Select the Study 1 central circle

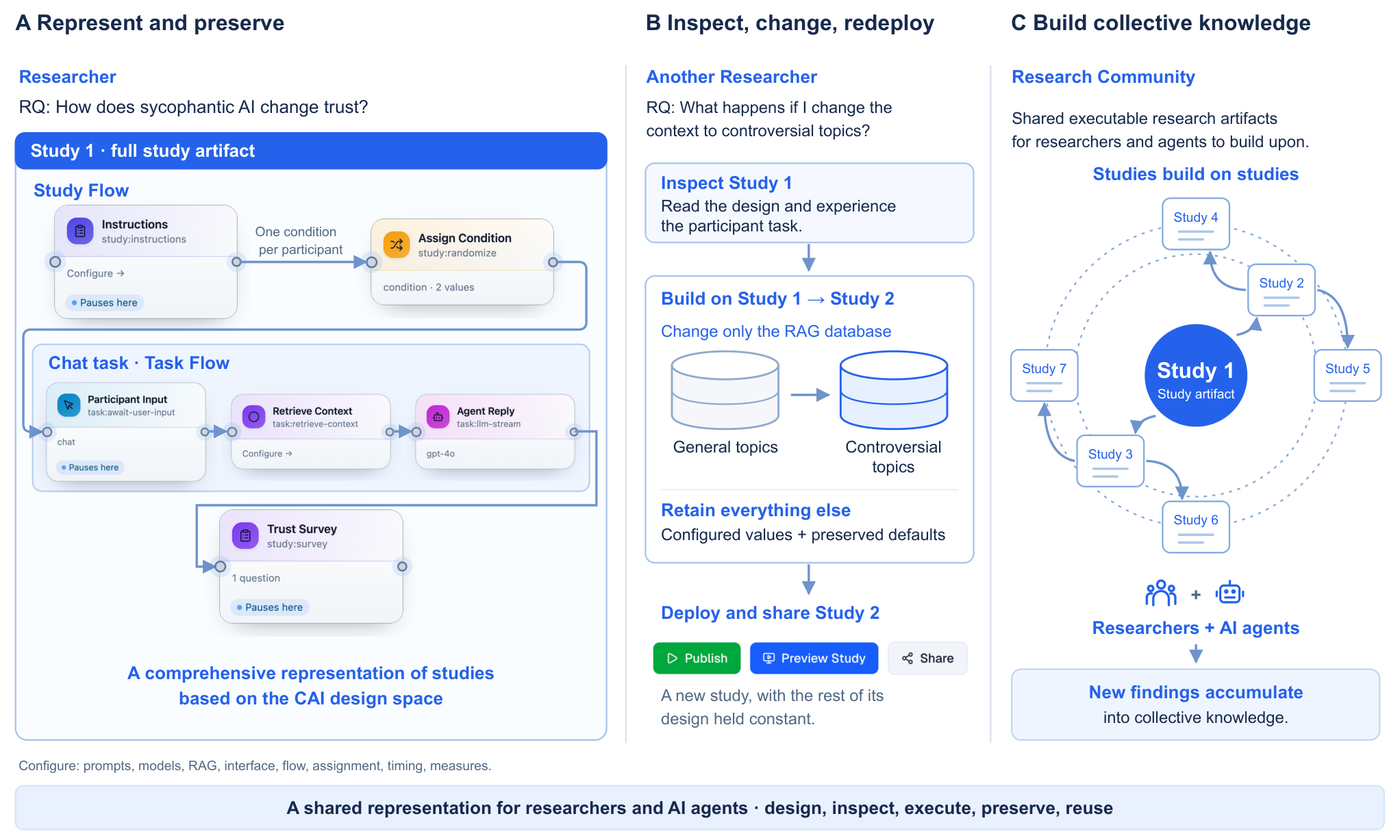pos(1196,375)
